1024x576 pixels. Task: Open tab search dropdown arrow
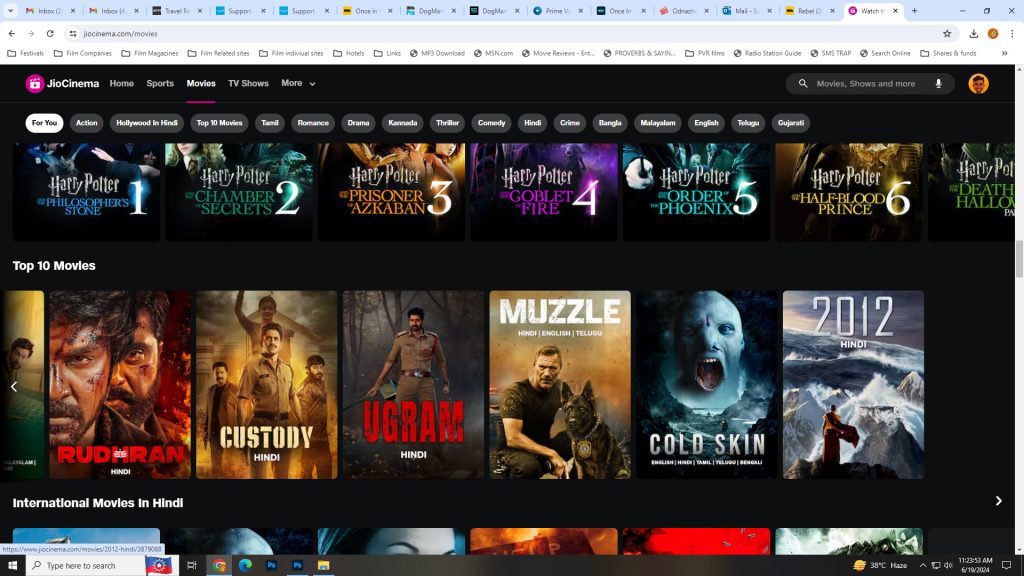[10, 10]
